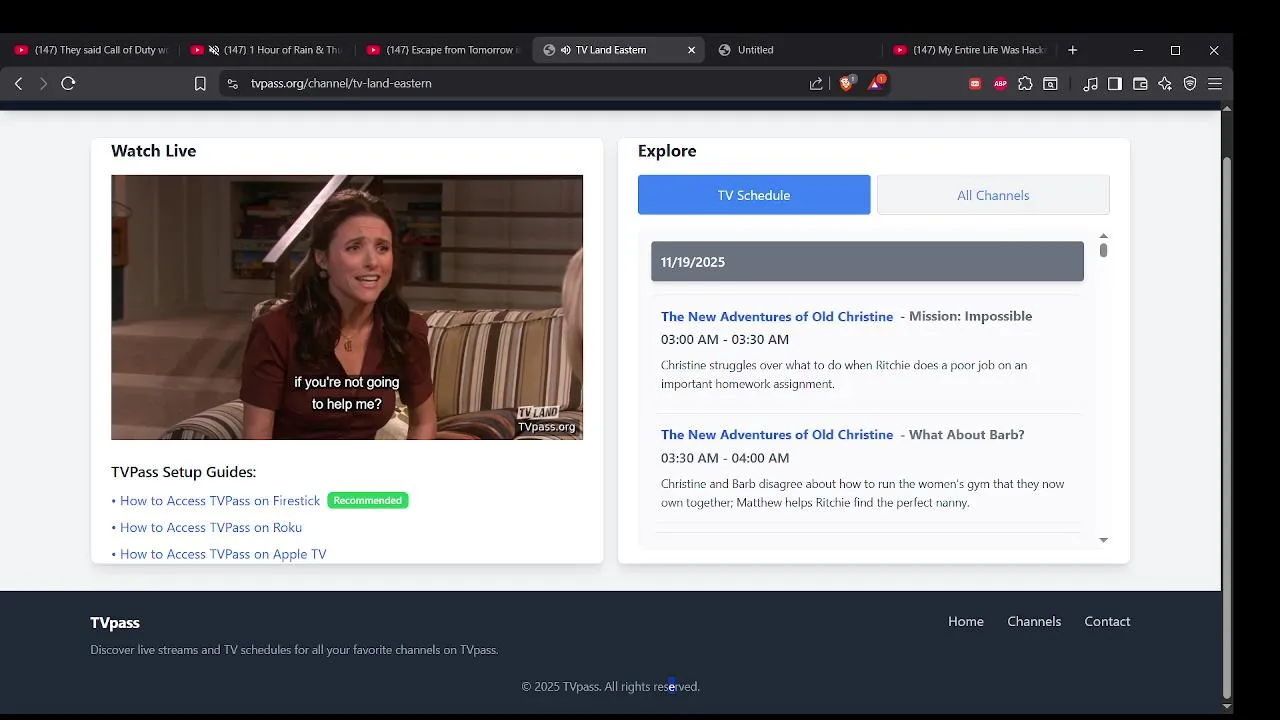Open Old Christine Mission: Impossible listing
This screenshot has width=1280, height=720.
tap(777, 316)
